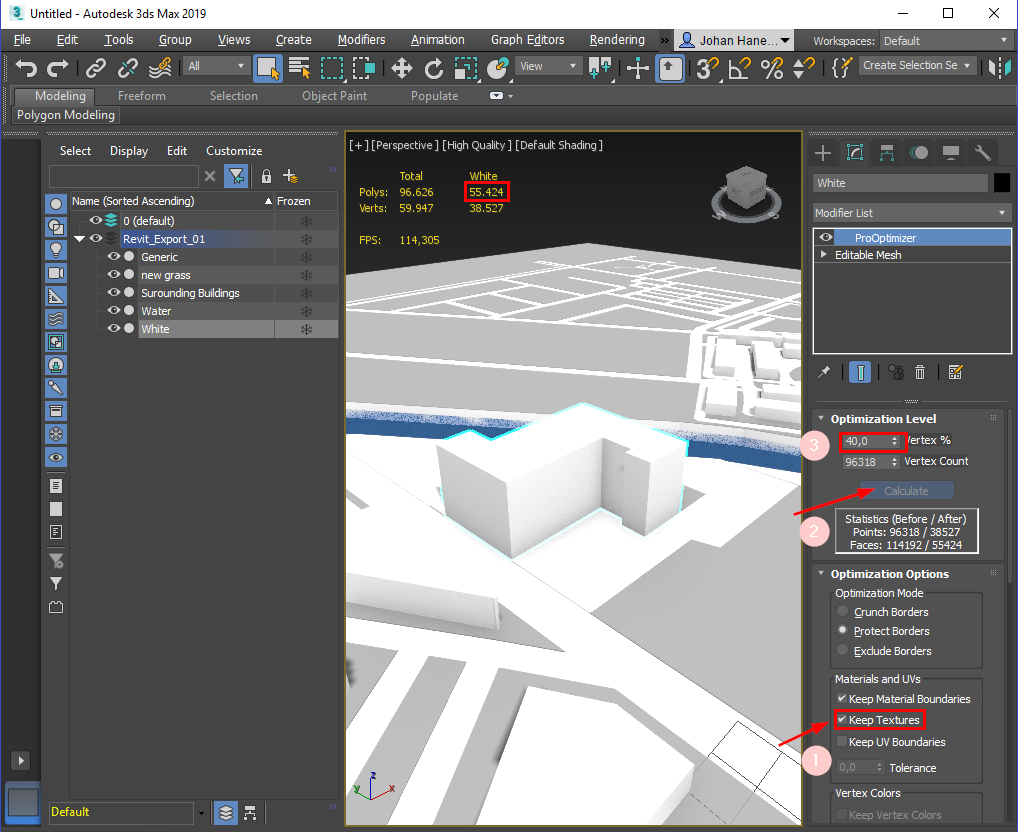
Task: Open the Create panel plus icon
Action: click(x=823, y=152)
